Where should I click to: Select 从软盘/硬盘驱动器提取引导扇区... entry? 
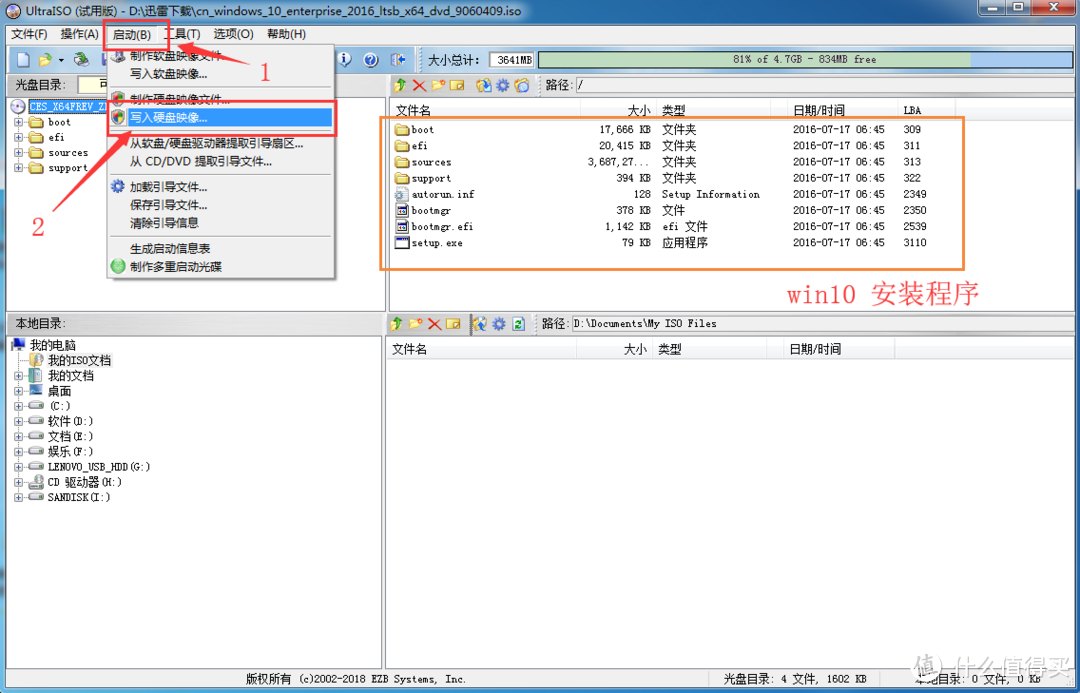pos(220,144)
